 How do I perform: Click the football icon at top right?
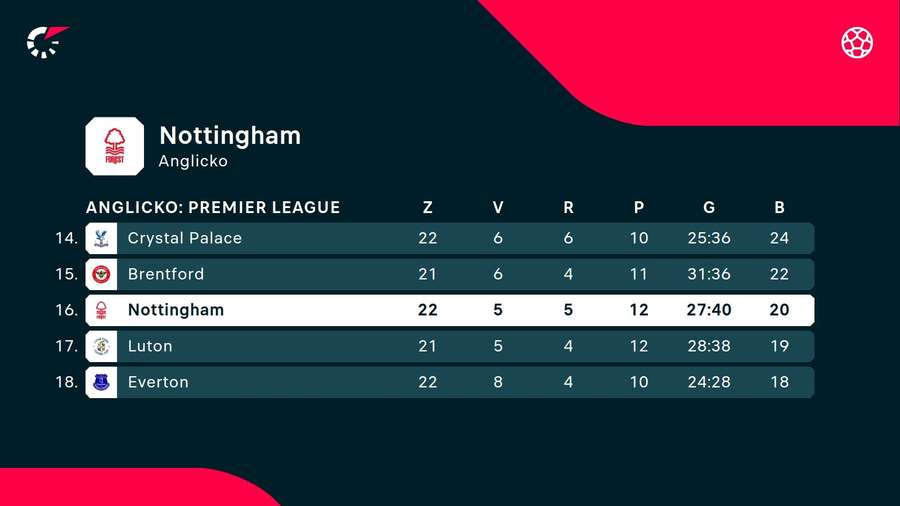(857, 42)
